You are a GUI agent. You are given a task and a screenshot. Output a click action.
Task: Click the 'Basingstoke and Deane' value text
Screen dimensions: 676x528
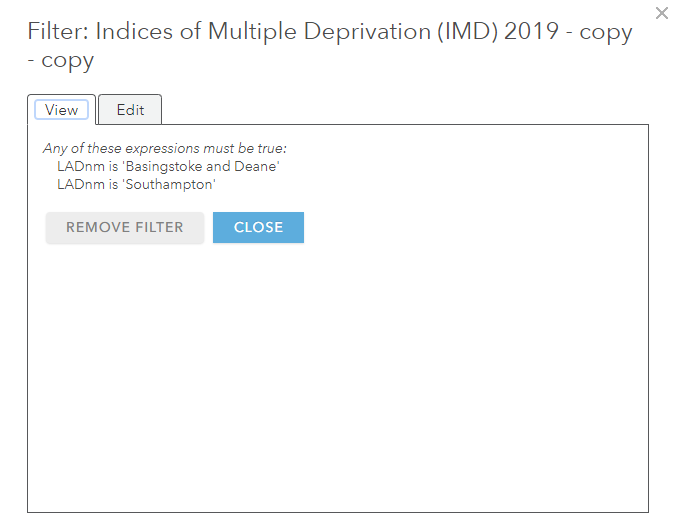coord(201,166)
